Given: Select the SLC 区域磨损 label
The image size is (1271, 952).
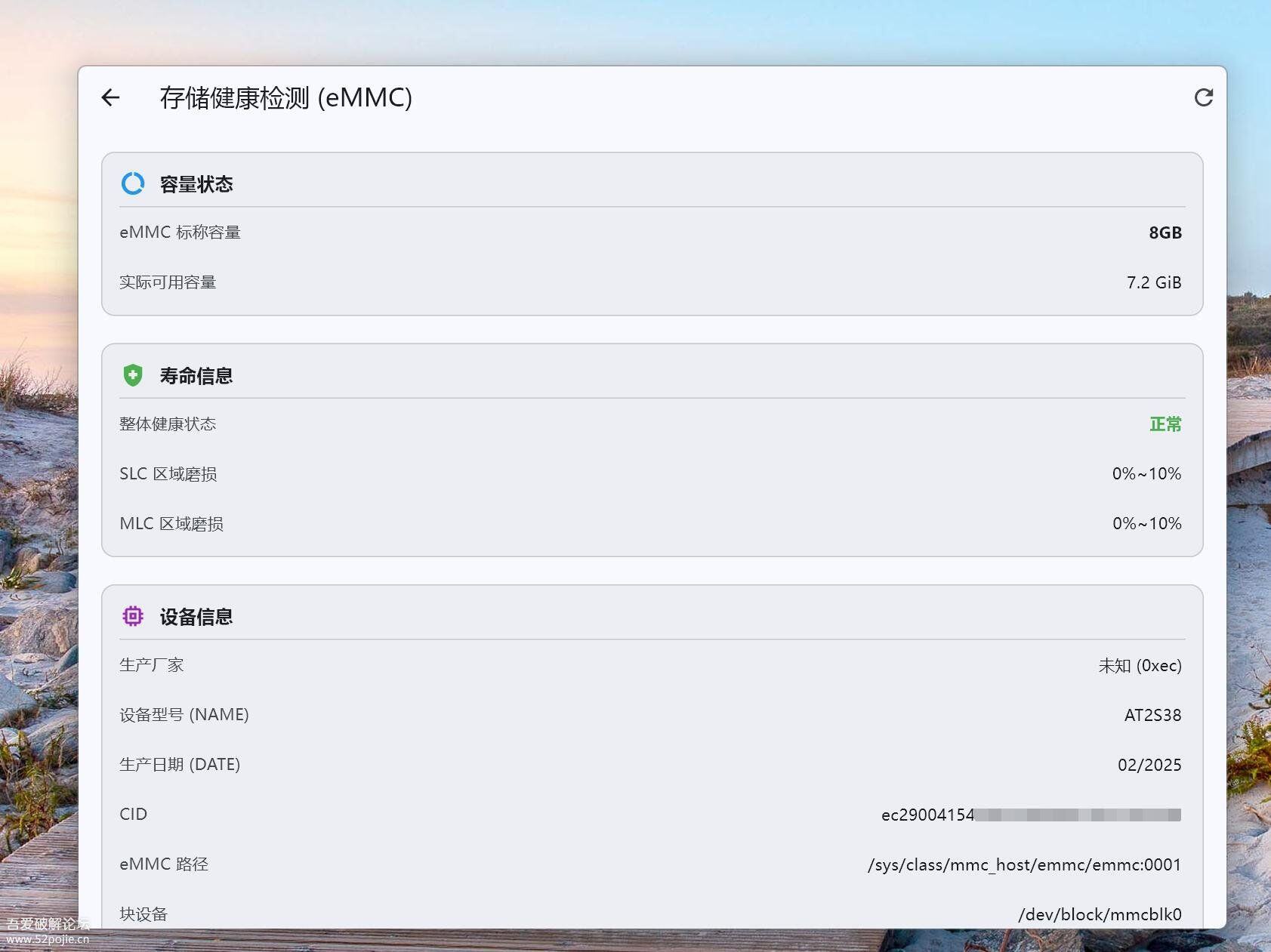Looking at the screenshot, I should click(x=168, y=474).
